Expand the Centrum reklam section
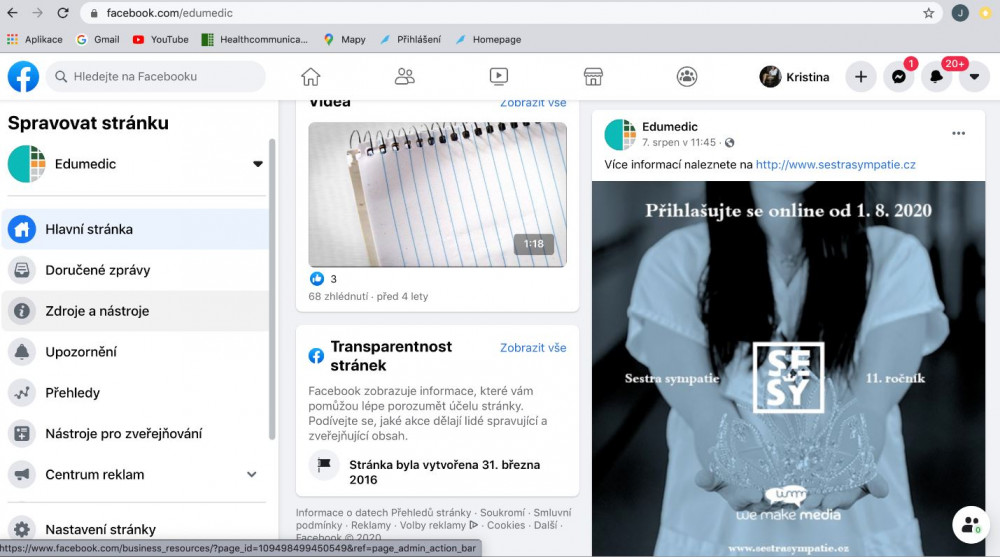 (x=252, y=475)
